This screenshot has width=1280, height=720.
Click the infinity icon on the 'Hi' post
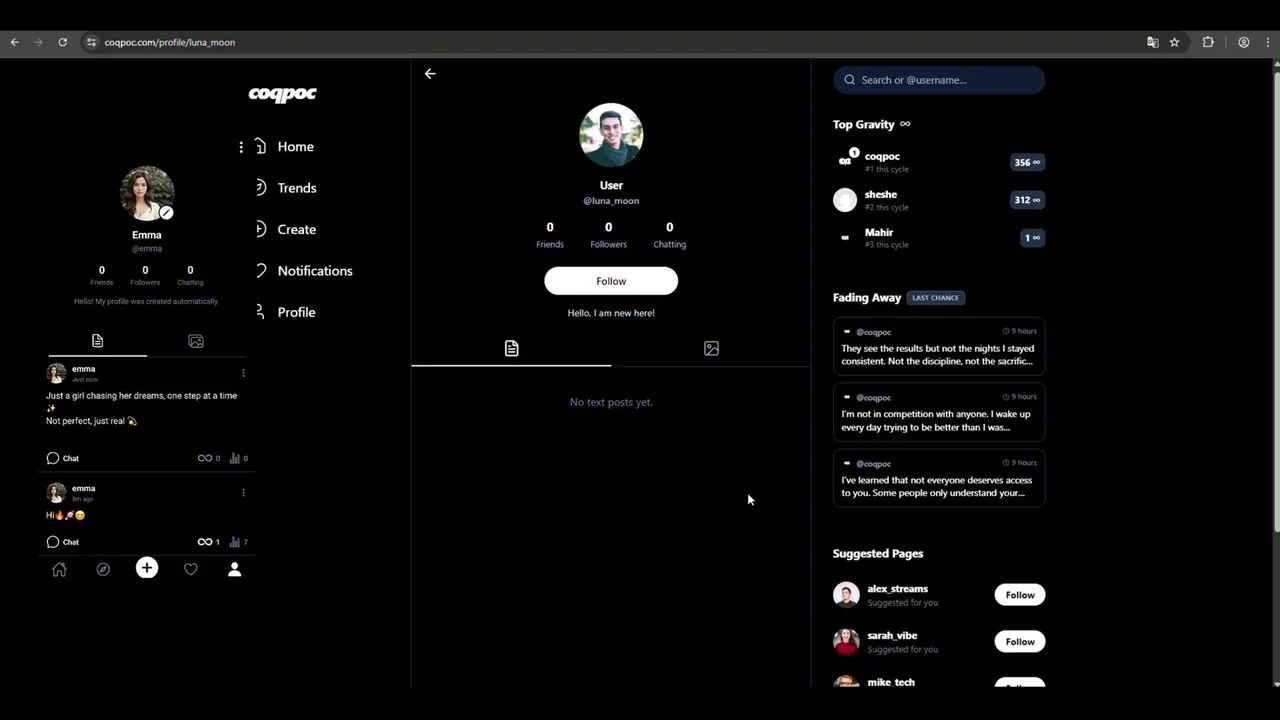click(x=205, y=542)
